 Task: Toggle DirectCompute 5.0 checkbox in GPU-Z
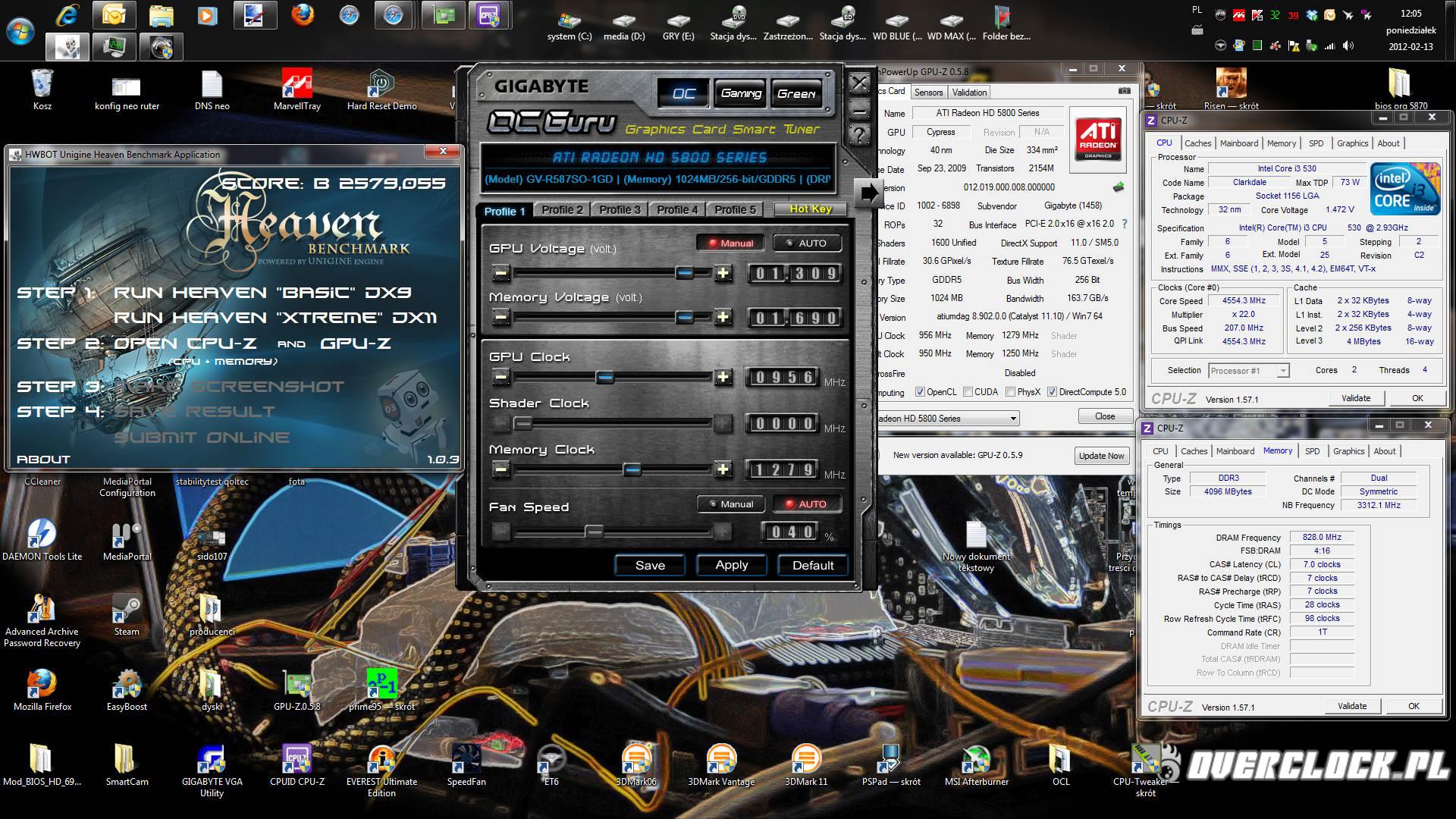coord(1052,392)
